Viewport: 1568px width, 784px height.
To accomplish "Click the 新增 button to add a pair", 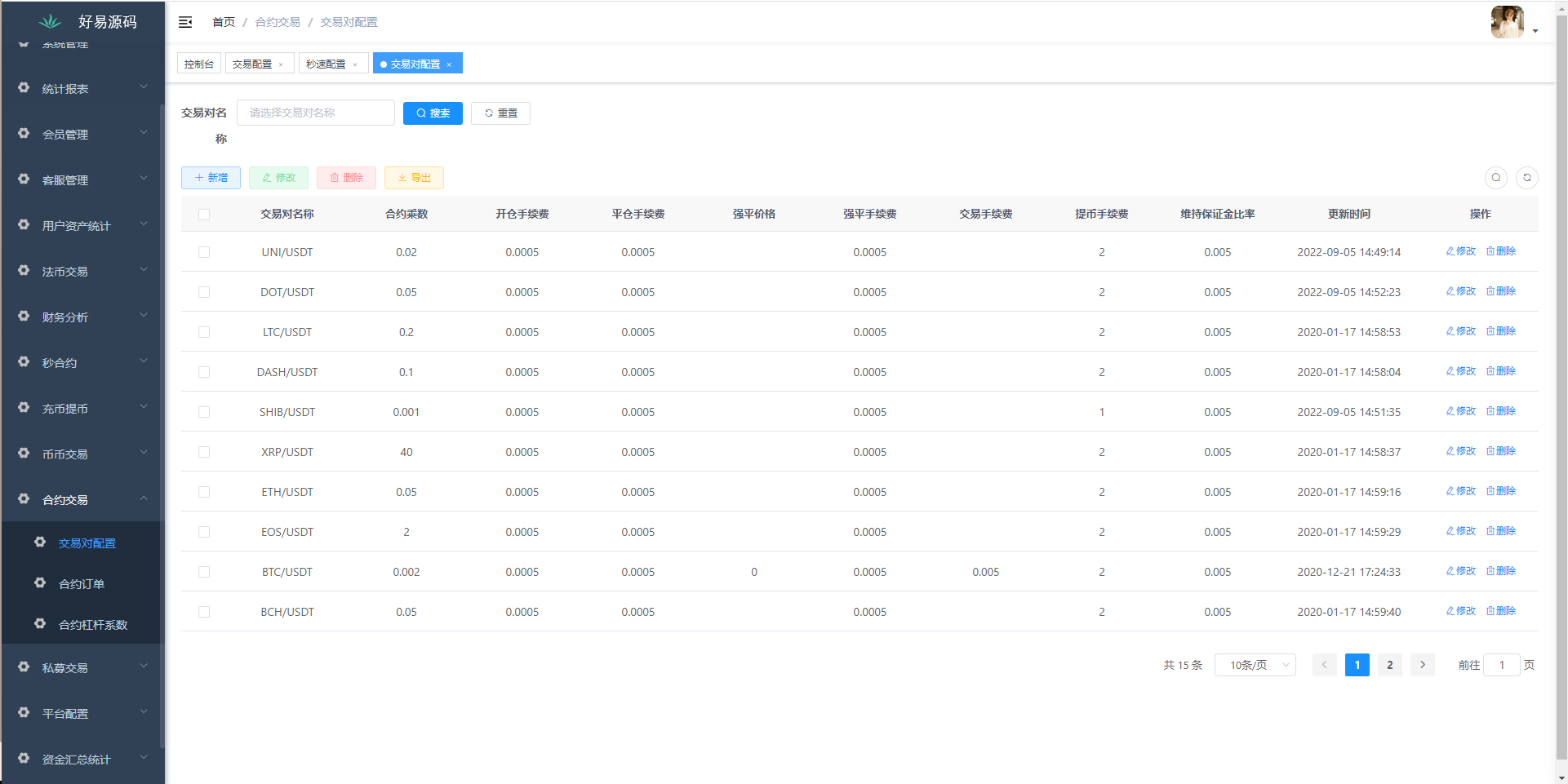I will [x=211, y=178].
